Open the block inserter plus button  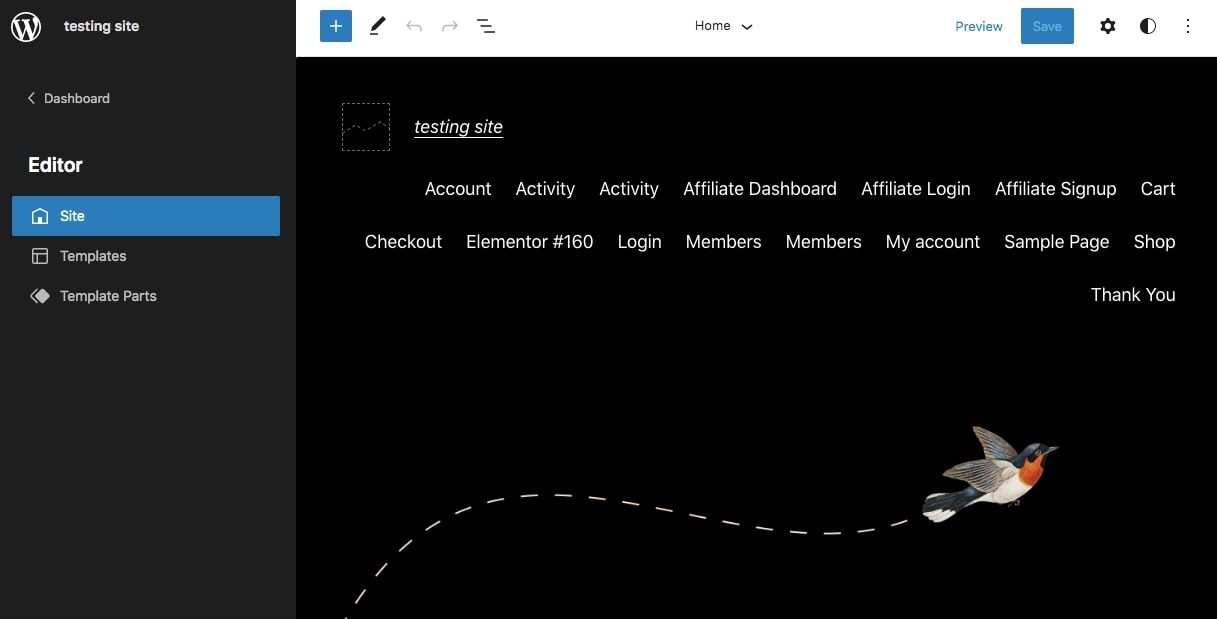click(x=336, y=27)
